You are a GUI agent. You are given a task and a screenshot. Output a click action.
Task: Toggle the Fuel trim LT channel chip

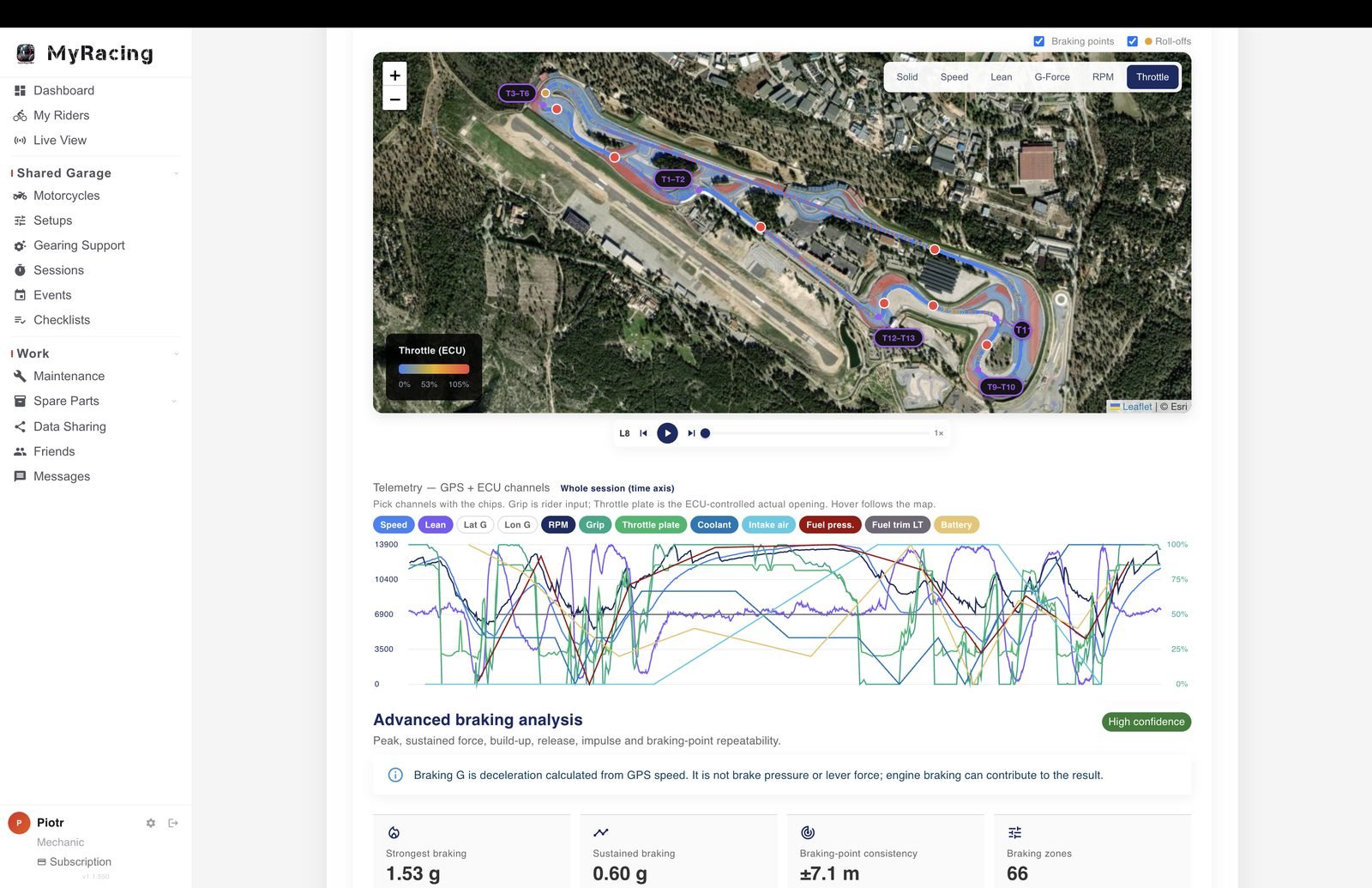pyautogui.click(x=898, y=525)
